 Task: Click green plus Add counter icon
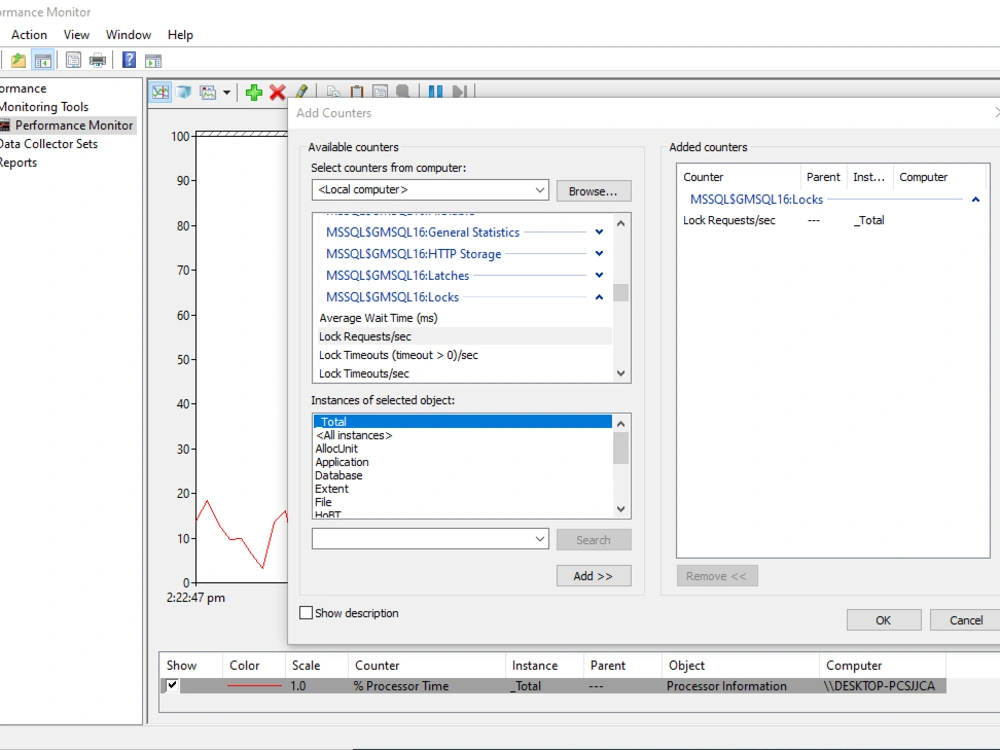coord(254,92)
